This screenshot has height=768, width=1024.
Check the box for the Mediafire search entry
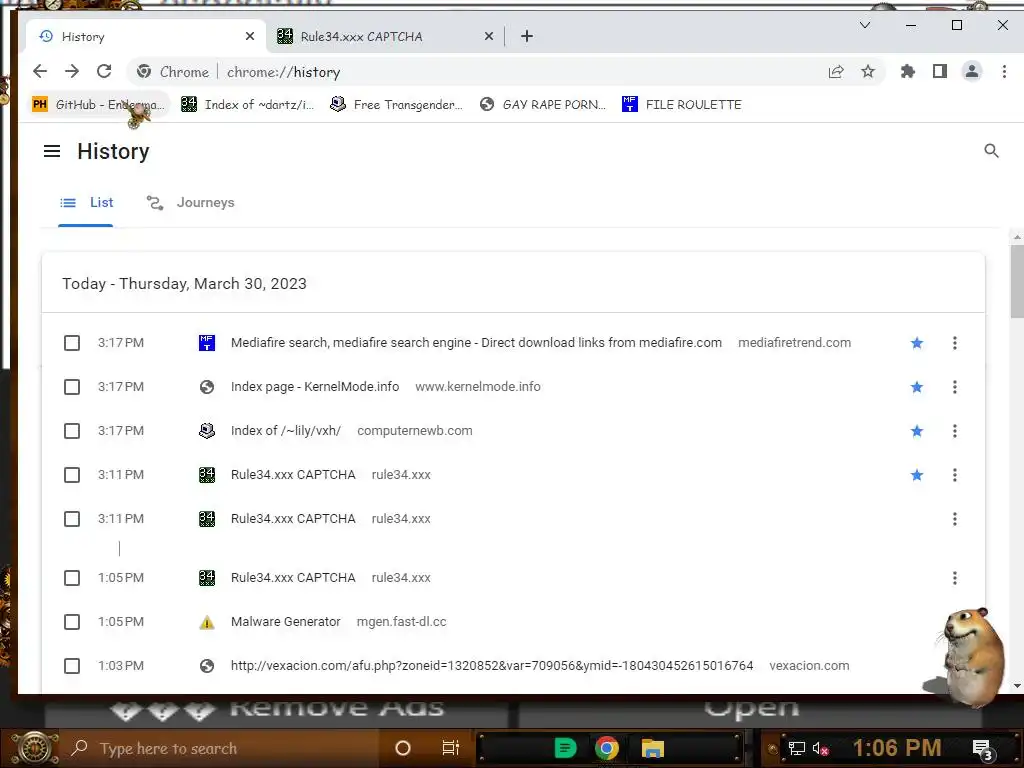tap(72, 343)
